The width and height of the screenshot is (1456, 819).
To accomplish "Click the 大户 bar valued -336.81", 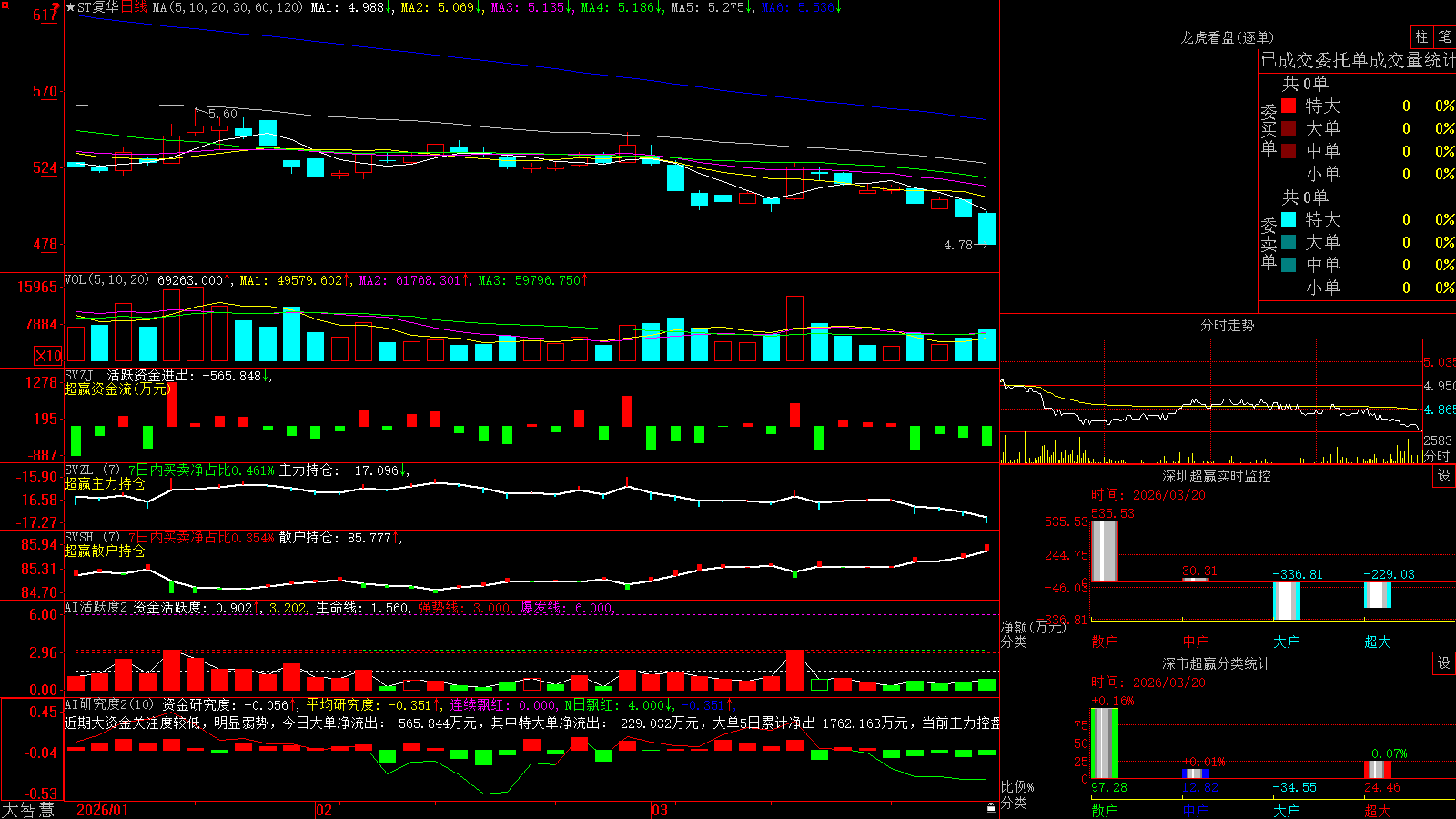I will point(1286,601).
